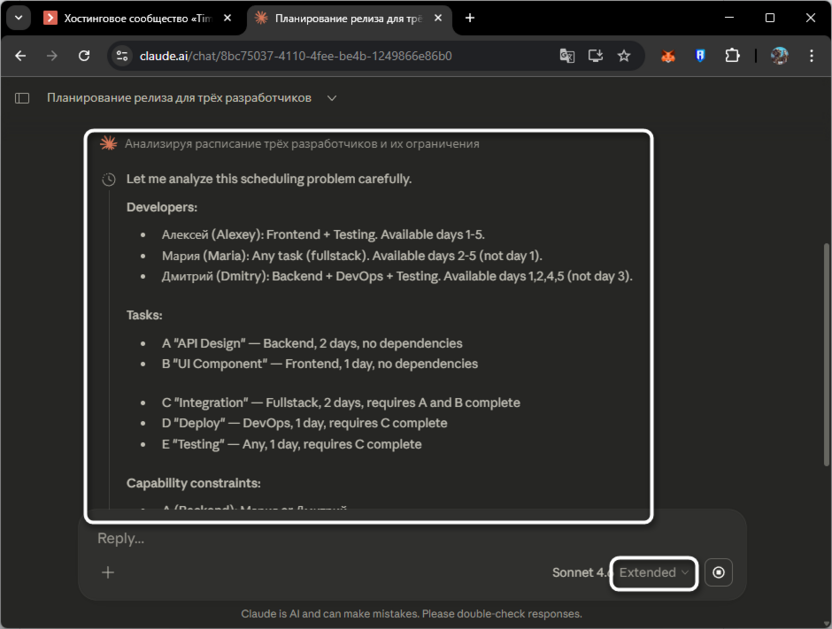This screenshot has width=832, height=629.
Task: Click the 'Tasks:' heading
Action: [x=144, y=315]
